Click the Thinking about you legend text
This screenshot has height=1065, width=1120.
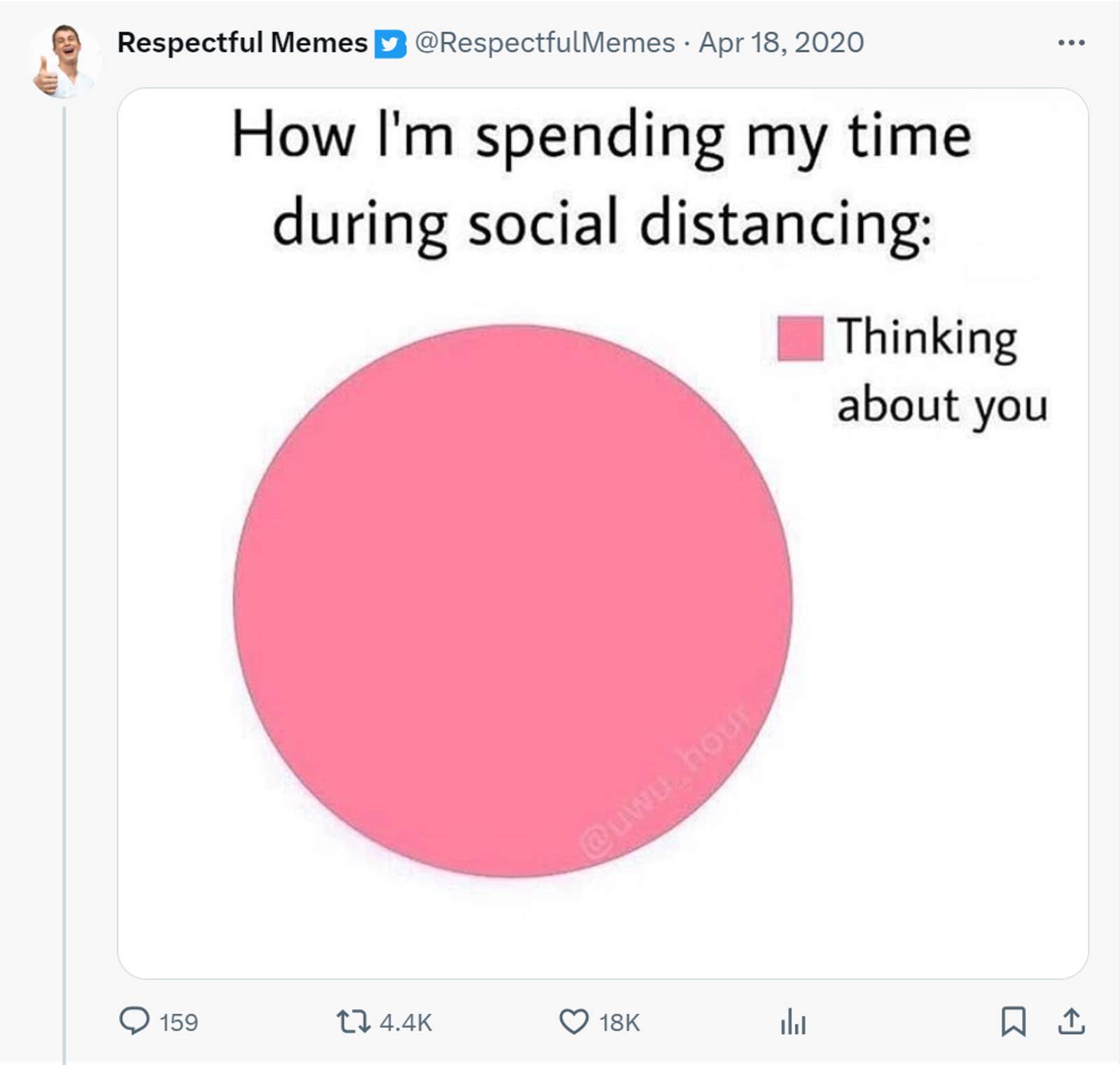pos(942,371)
